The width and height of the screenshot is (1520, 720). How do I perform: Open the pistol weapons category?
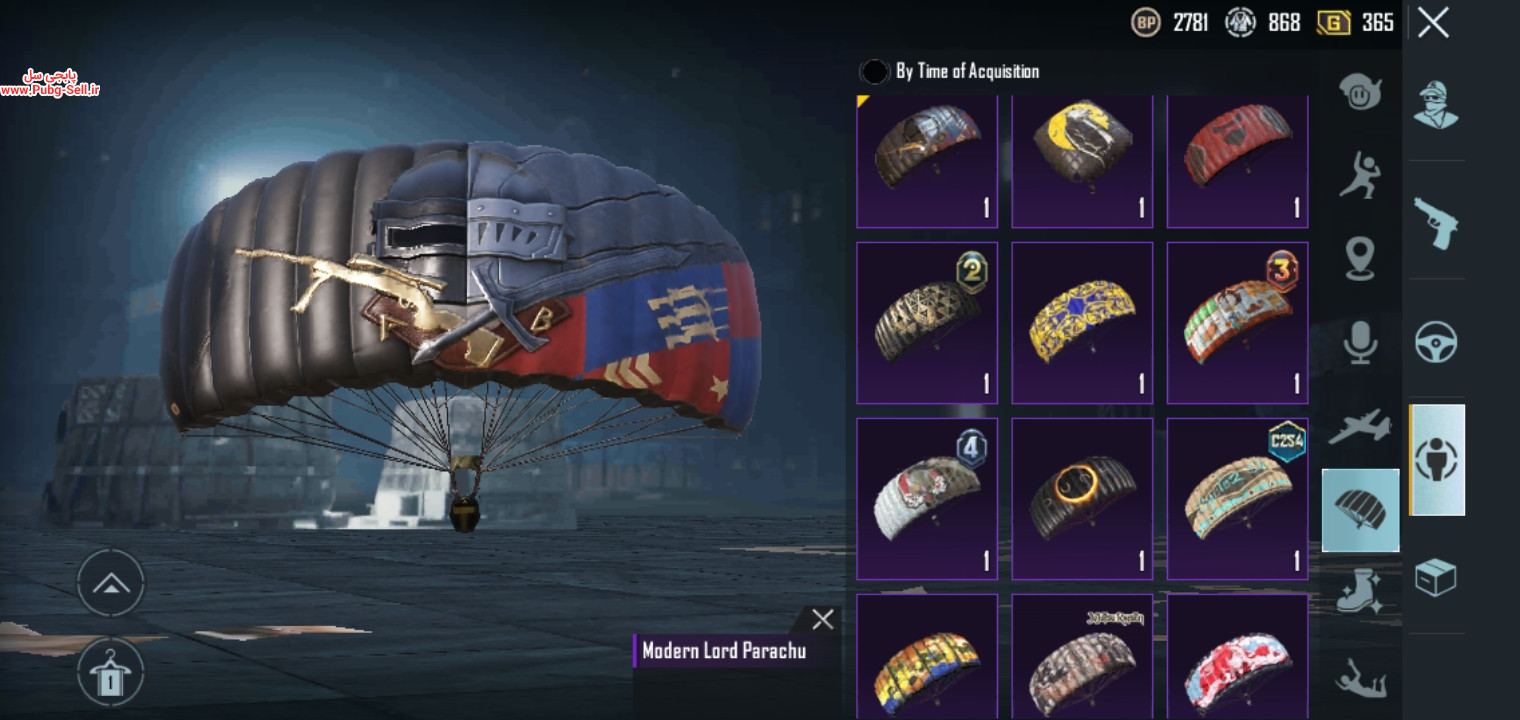click(x=1435, y=222)
